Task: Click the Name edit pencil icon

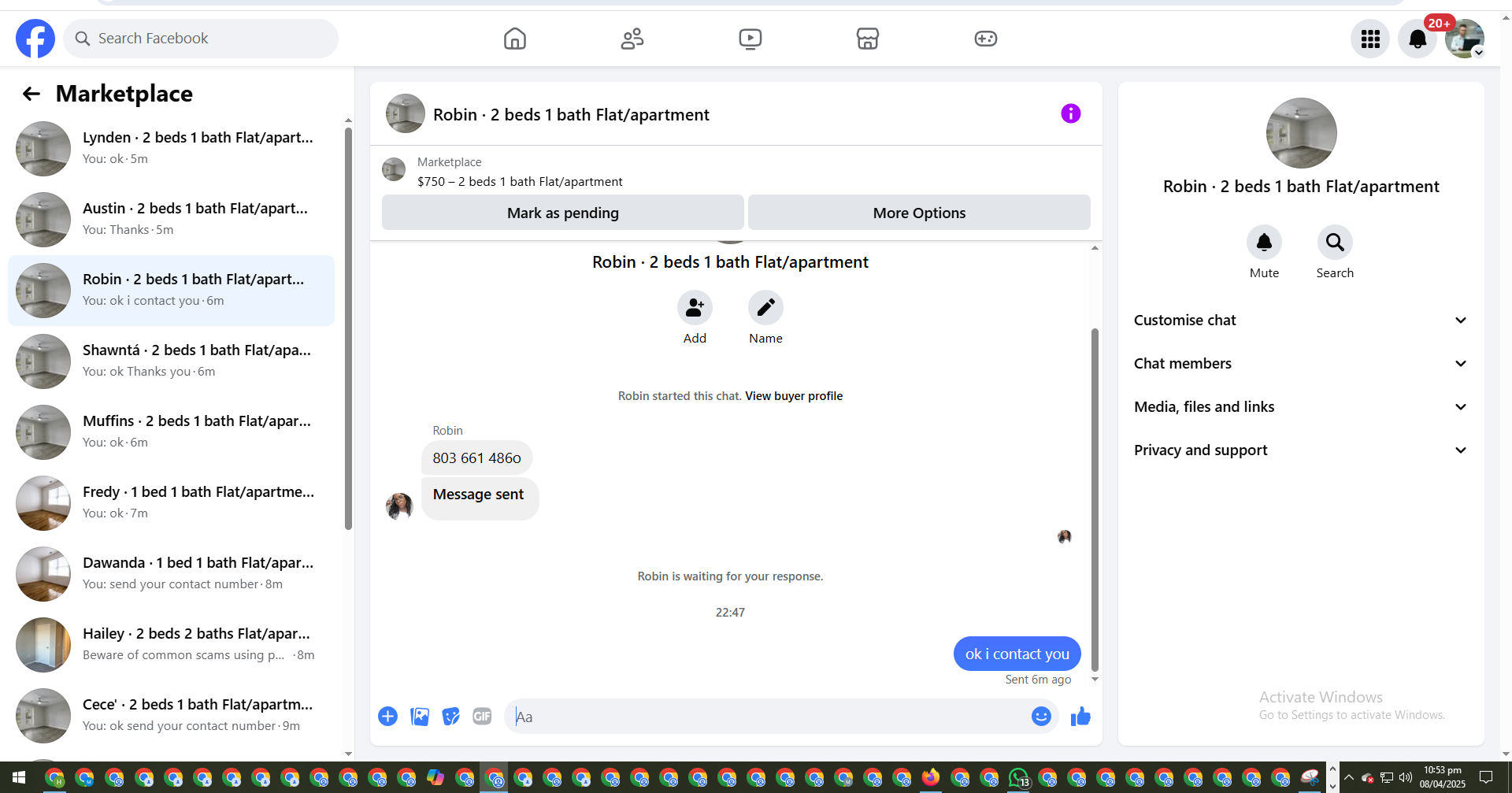Action: pyautogui.click(x=765, y=308)
